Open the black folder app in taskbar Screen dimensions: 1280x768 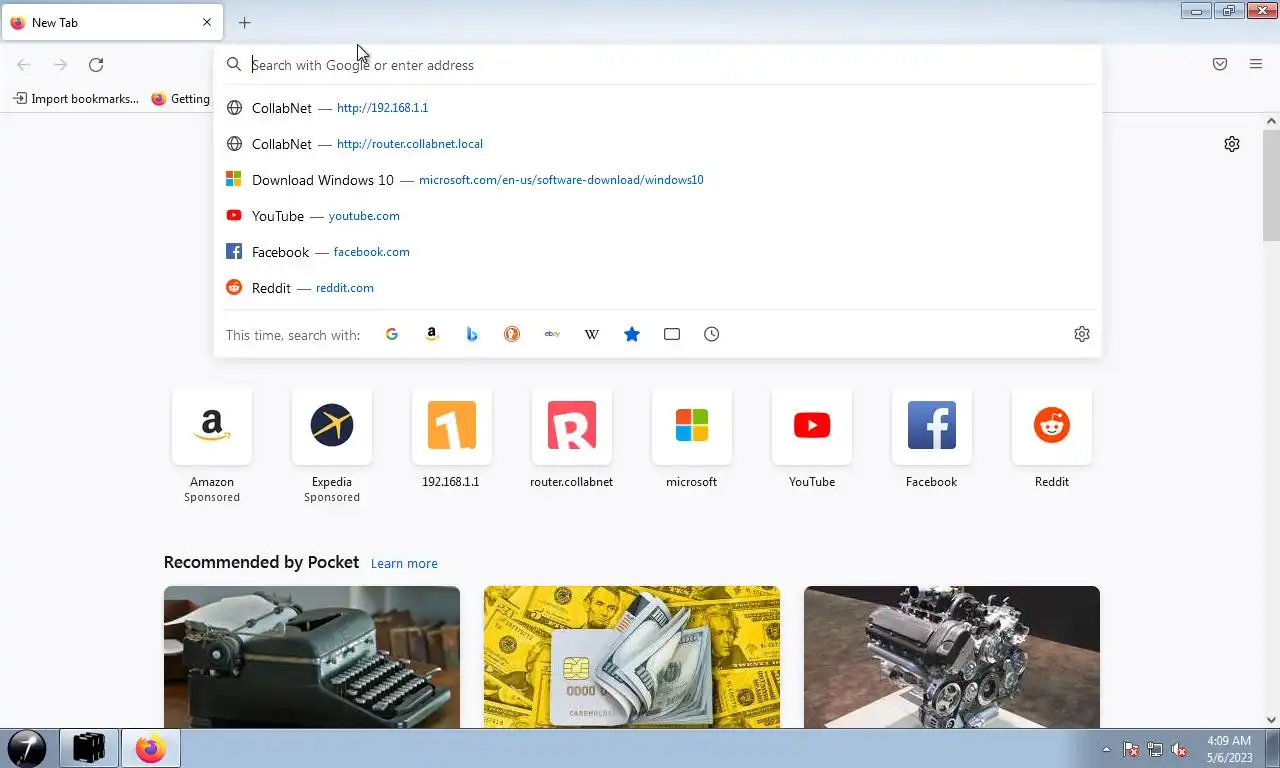click(89, 748)
